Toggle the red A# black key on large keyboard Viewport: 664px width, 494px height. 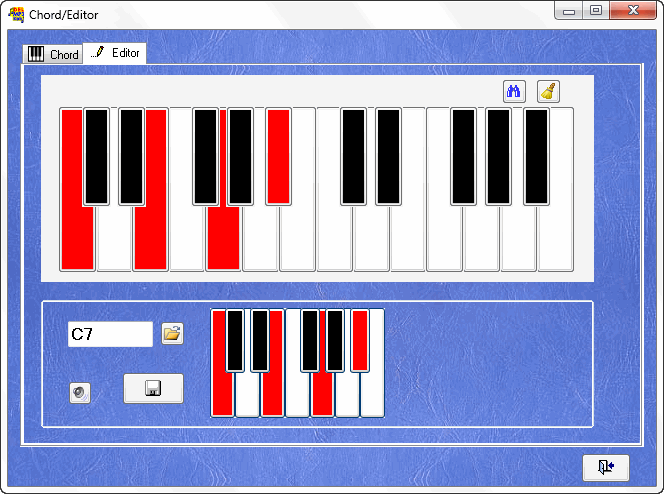(x=278, y=157)
